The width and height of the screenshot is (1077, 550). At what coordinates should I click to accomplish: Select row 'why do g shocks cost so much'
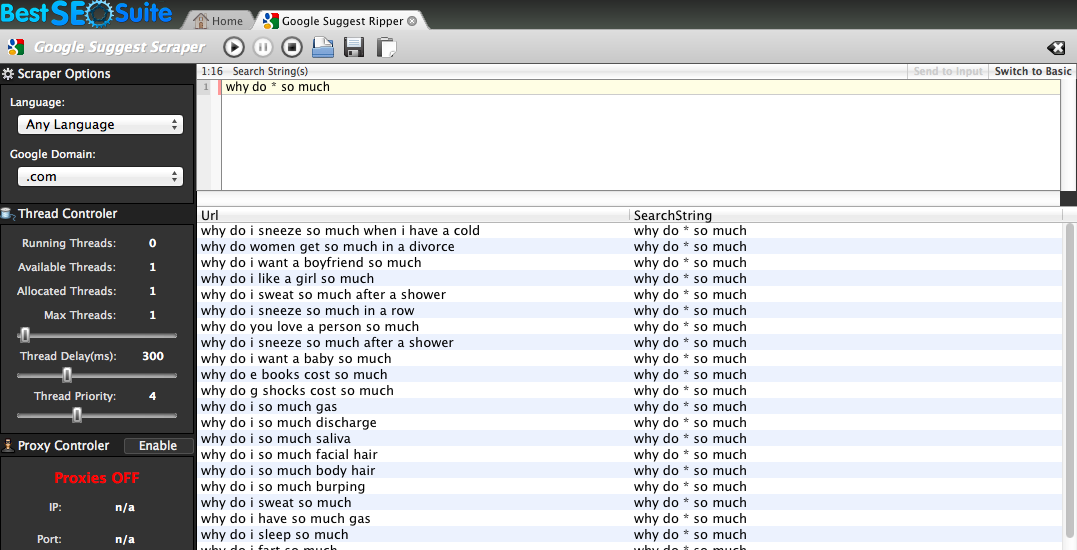(629, 391)
